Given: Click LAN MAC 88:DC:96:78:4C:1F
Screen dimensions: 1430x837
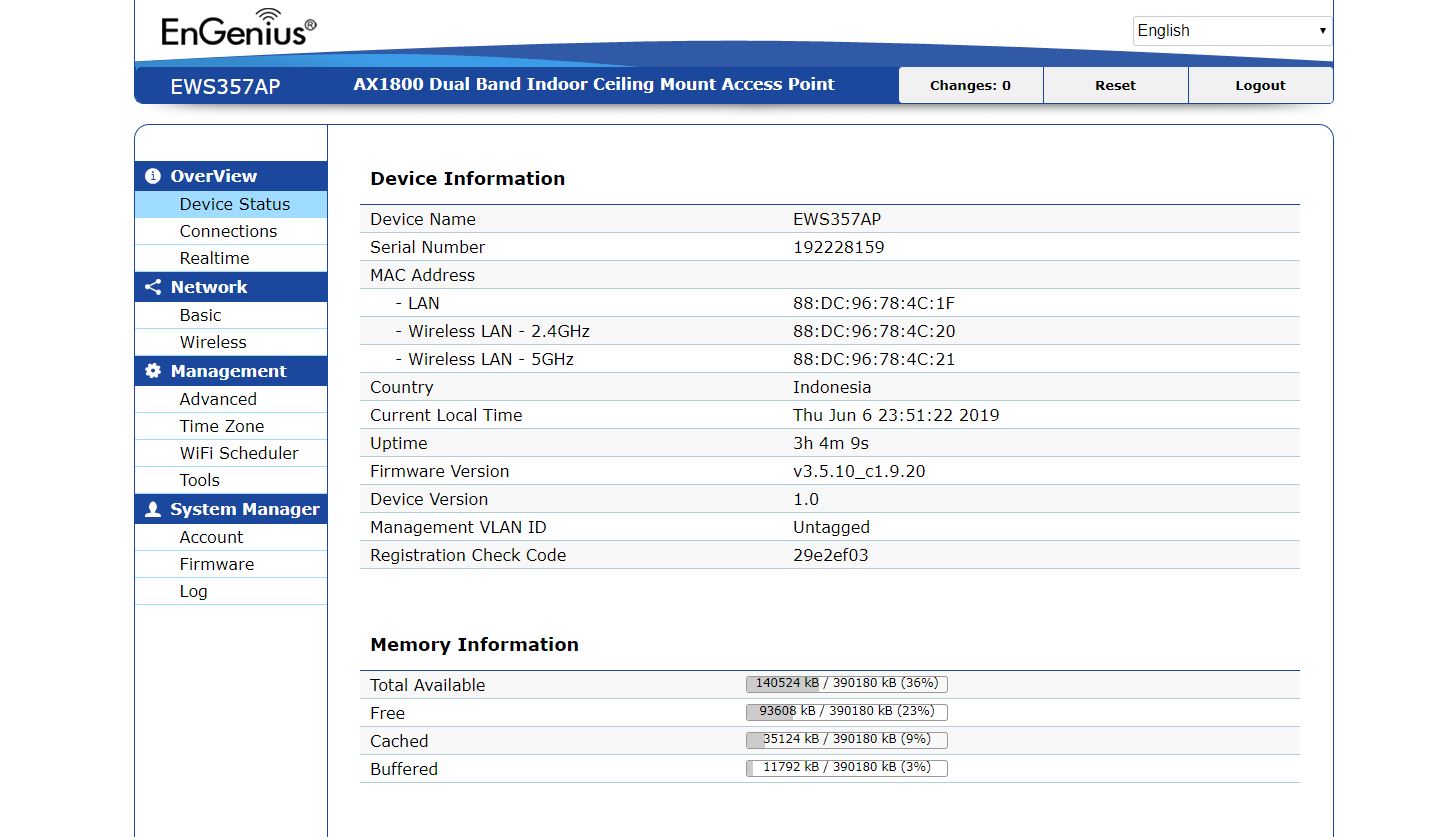Looking at the screenshot, I should coord(874,303).
